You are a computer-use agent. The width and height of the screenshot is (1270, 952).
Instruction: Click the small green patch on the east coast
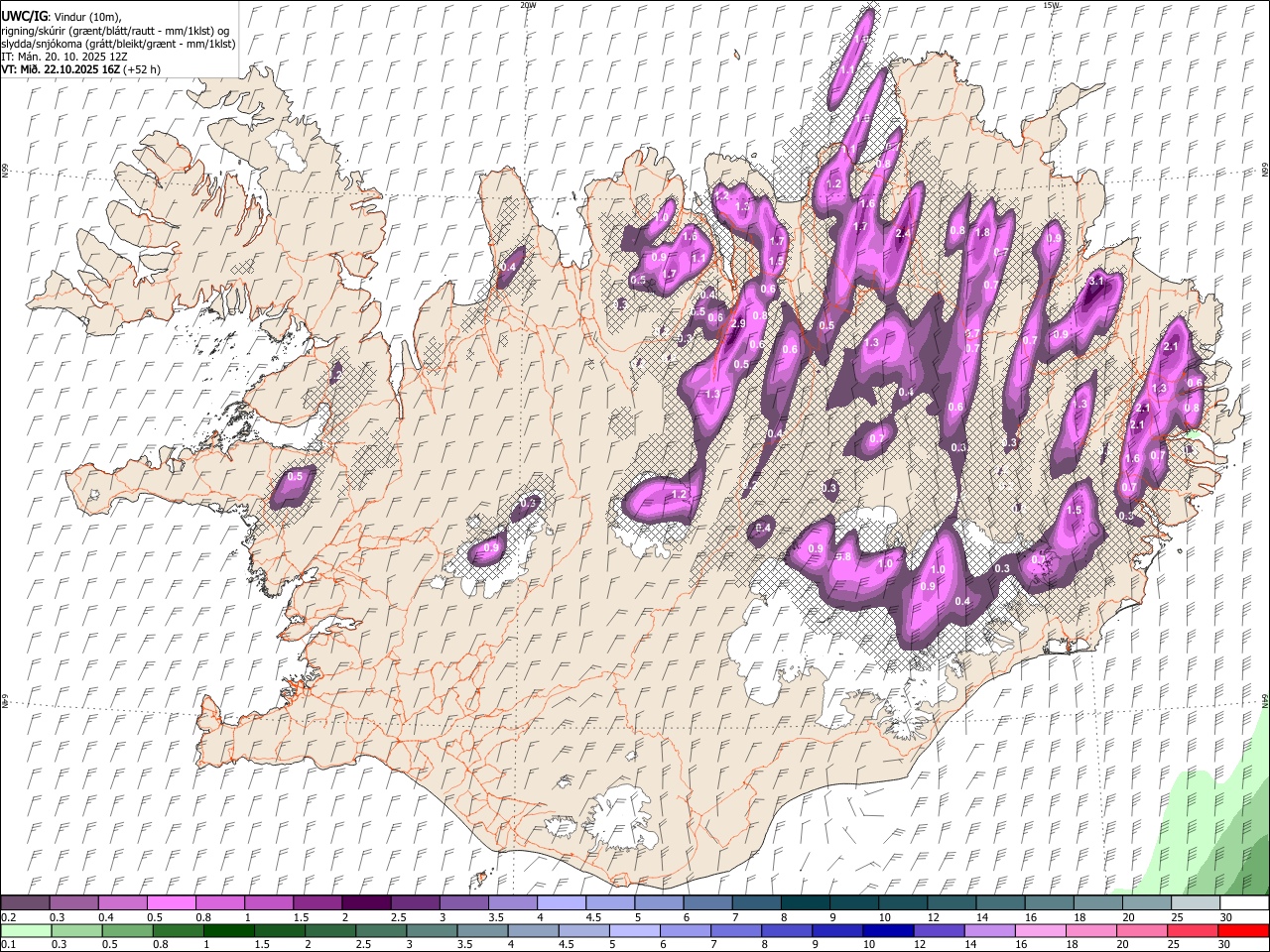1196,436
